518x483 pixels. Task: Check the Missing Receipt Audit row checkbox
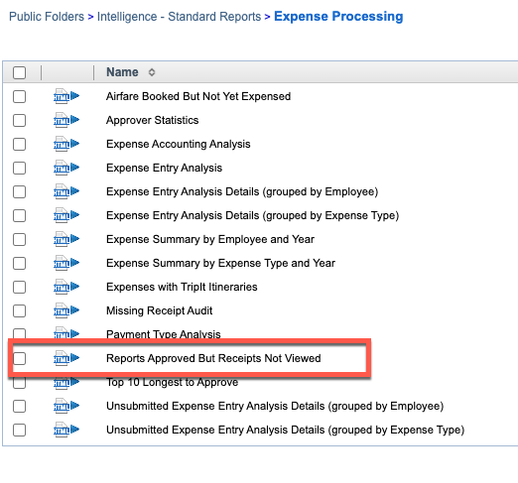coord(19,311)
